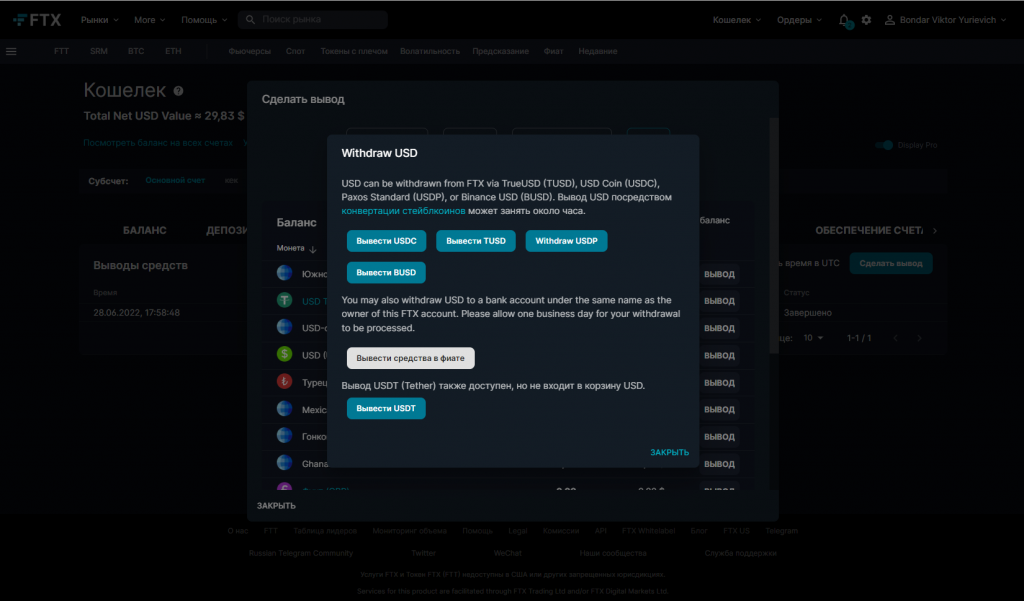Click ВЫВОД button in USDT row
The image size is (1024, 601).
[719, 301]
